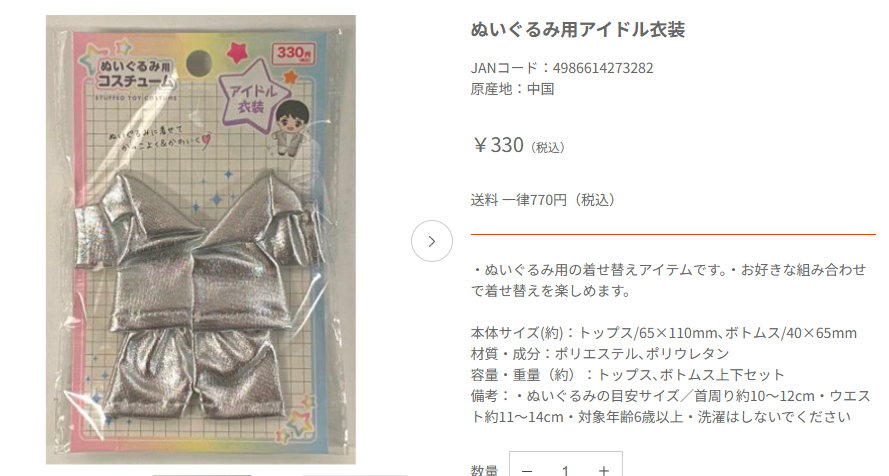Click the 送料 一律770円 shipping notice
The height and width of the screenshot is (476, 889).
[543, 200]
